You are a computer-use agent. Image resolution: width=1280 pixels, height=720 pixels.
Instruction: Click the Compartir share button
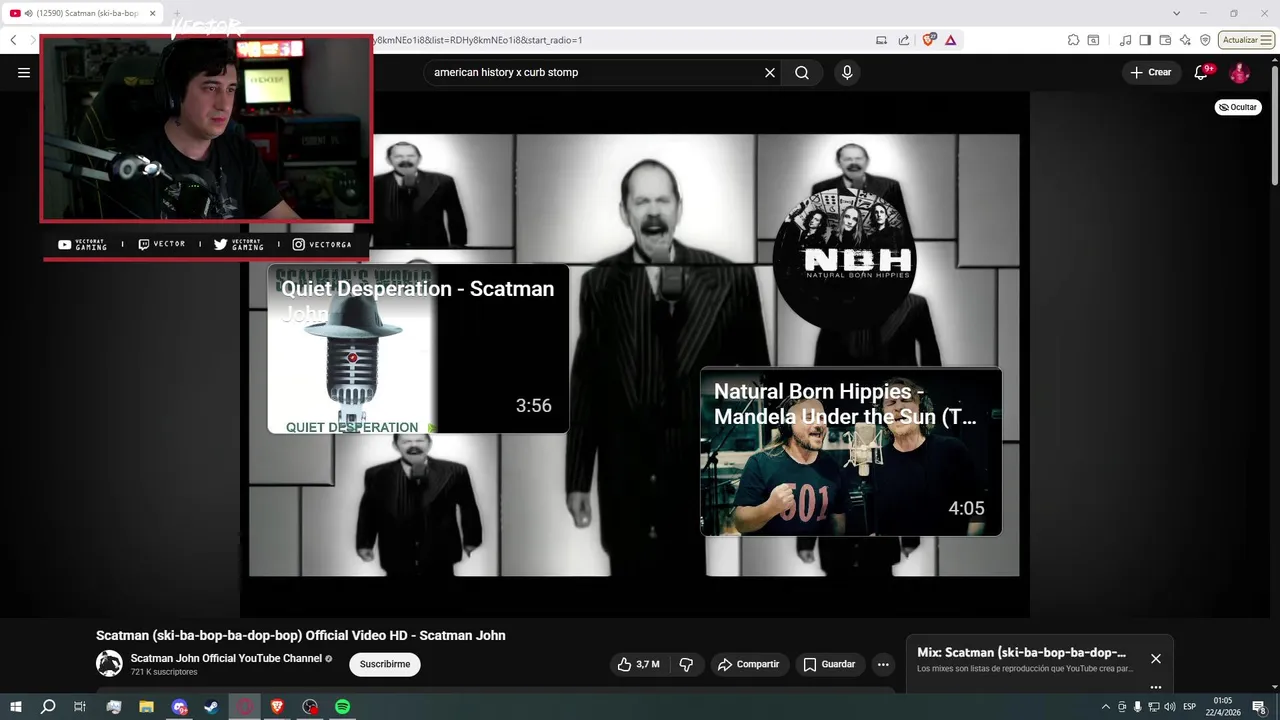click(x=749, y=664)
